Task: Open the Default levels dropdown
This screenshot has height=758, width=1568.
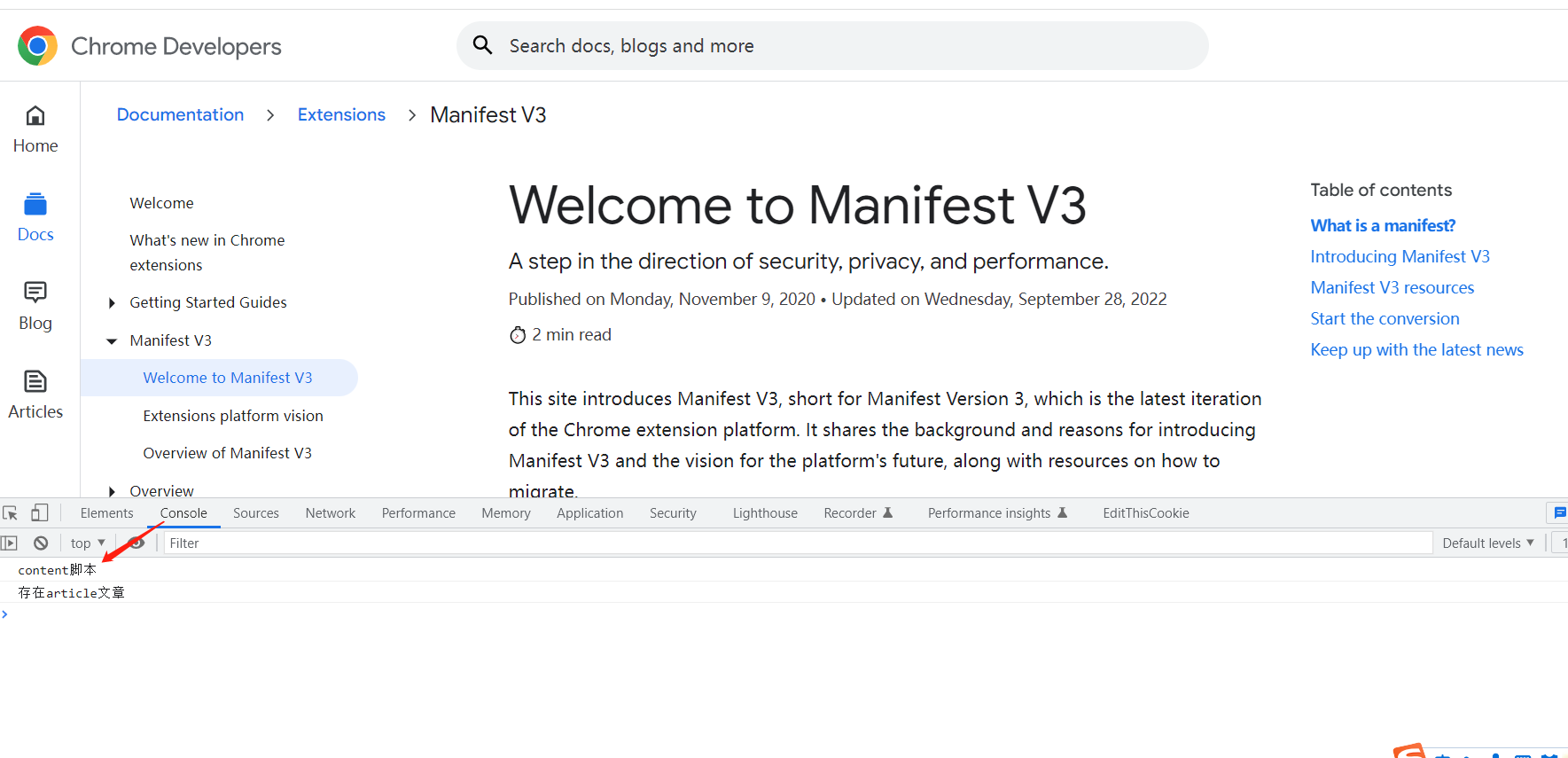Action: click(x=1487, y=543)
